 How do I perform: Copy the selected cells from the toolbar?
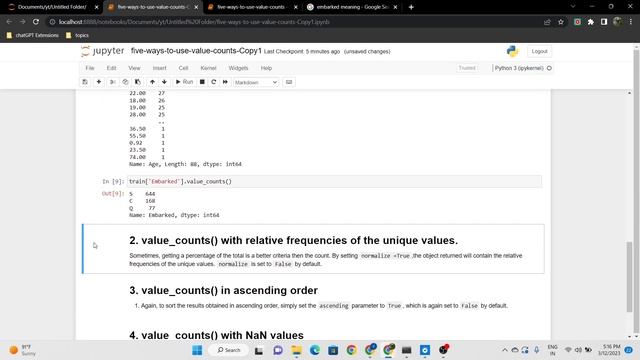point(125,82)
